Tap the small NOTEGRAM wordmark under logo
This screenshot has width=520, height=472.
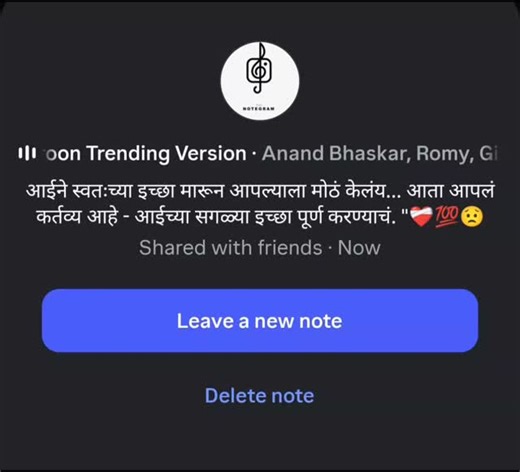tap(259, 109)
